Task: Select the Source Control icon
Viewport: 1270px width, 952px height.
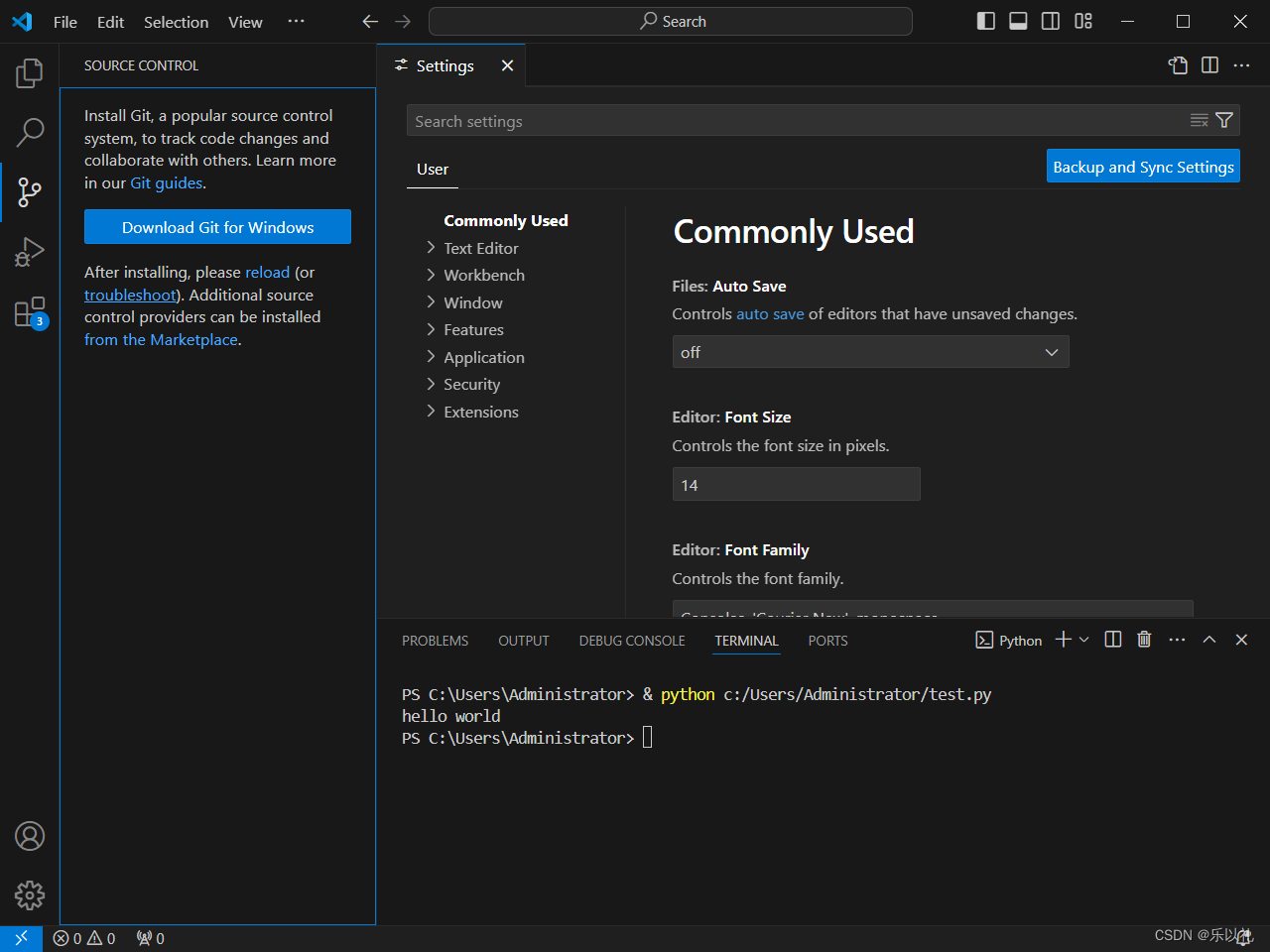Action: coord(29,192)
